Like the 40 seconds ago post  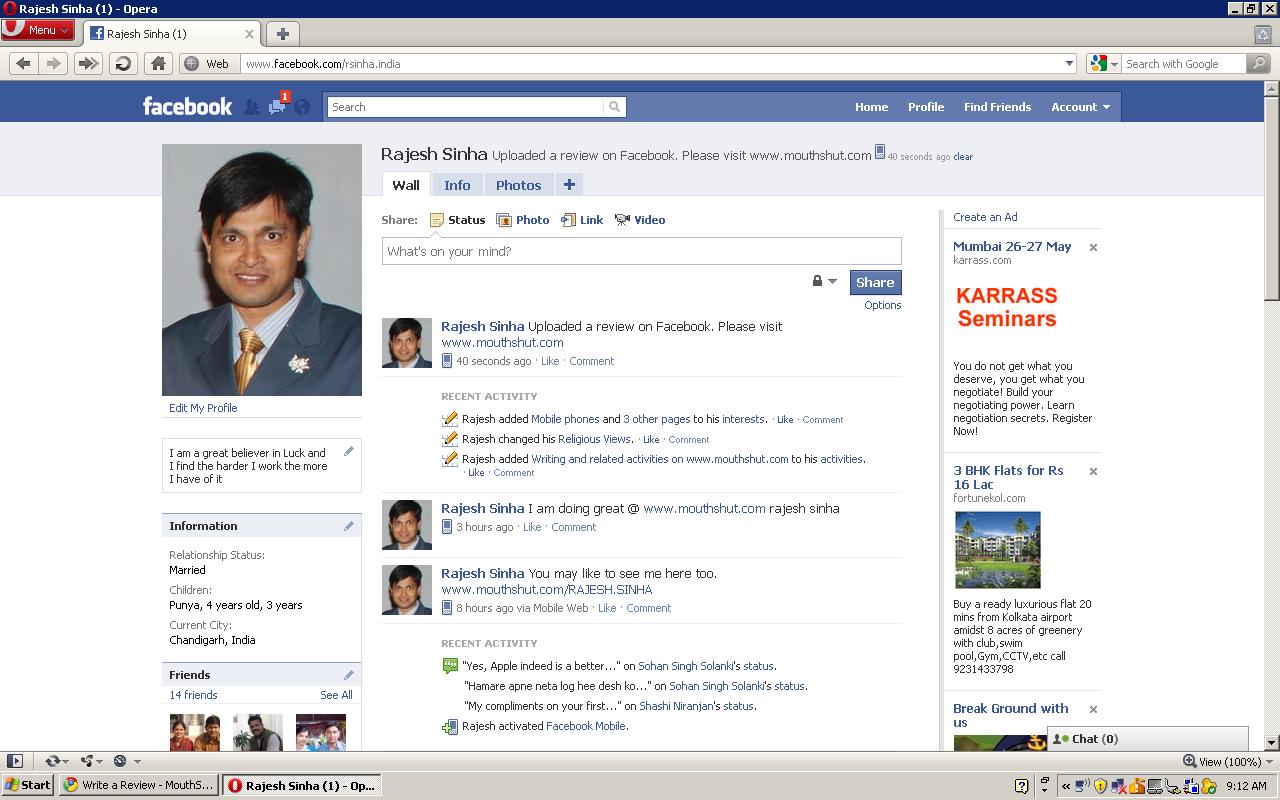pos(550,361)
